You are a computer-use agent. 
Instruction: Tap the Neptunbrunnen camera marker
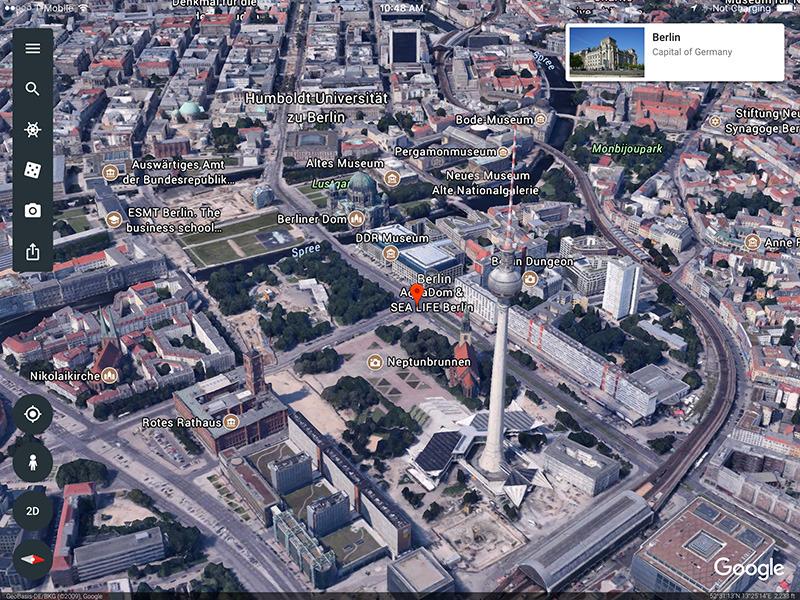(375, 362)
